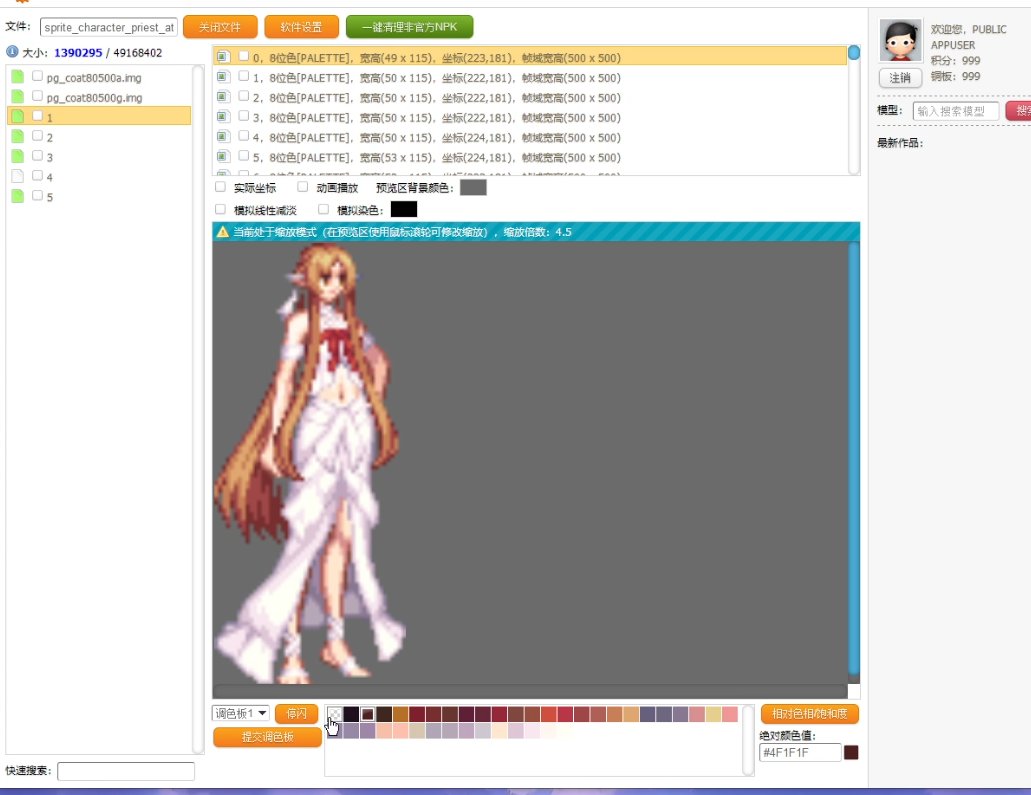The width and height of the screenshot is (1031, 795).
Task: Click the blue size value 1390295
Action: (x=78, y=53)
